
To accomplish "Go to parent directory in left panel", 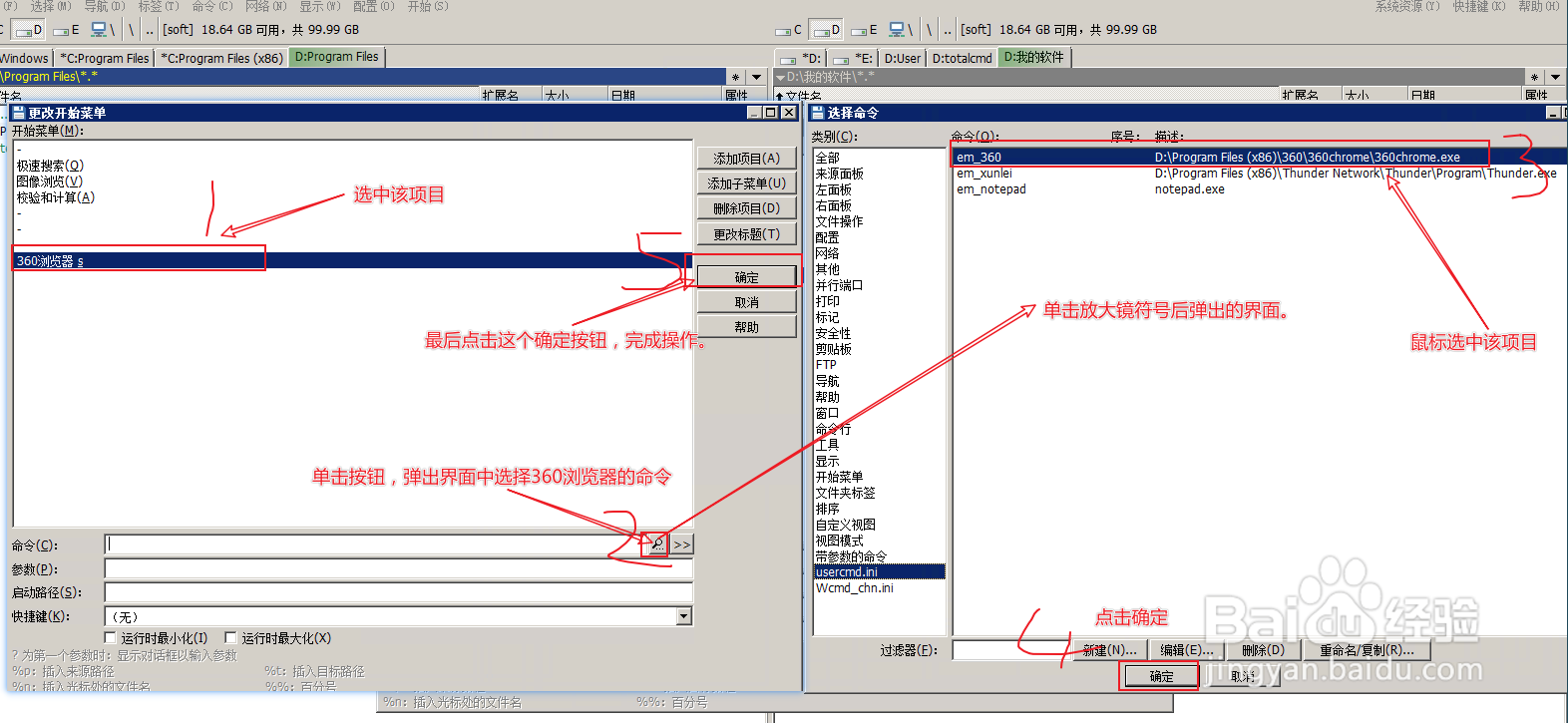I will pyautogui.click(x=150, y=30).
